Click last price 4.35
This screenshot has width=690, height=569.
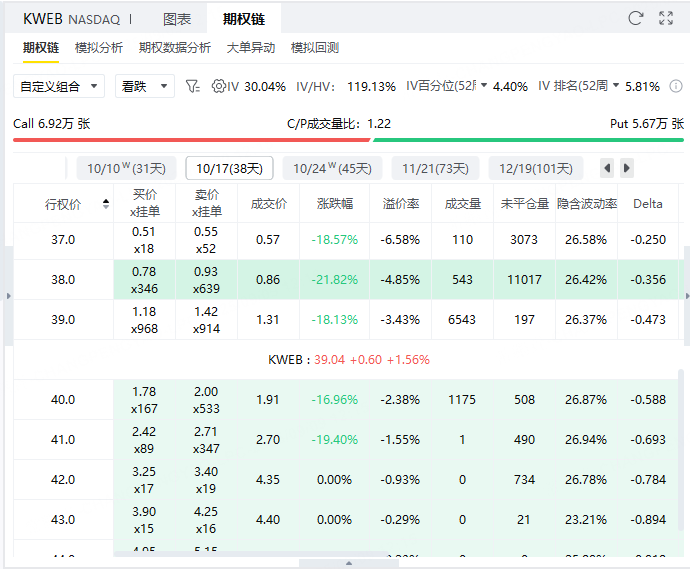pos(268,480)
